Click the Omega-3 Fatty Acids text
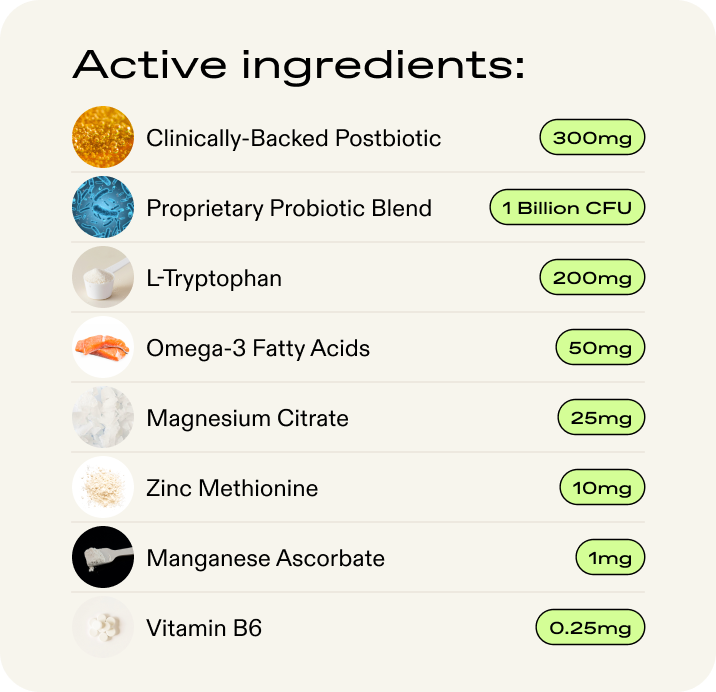 pyautogui.click(x=258, y=348)
